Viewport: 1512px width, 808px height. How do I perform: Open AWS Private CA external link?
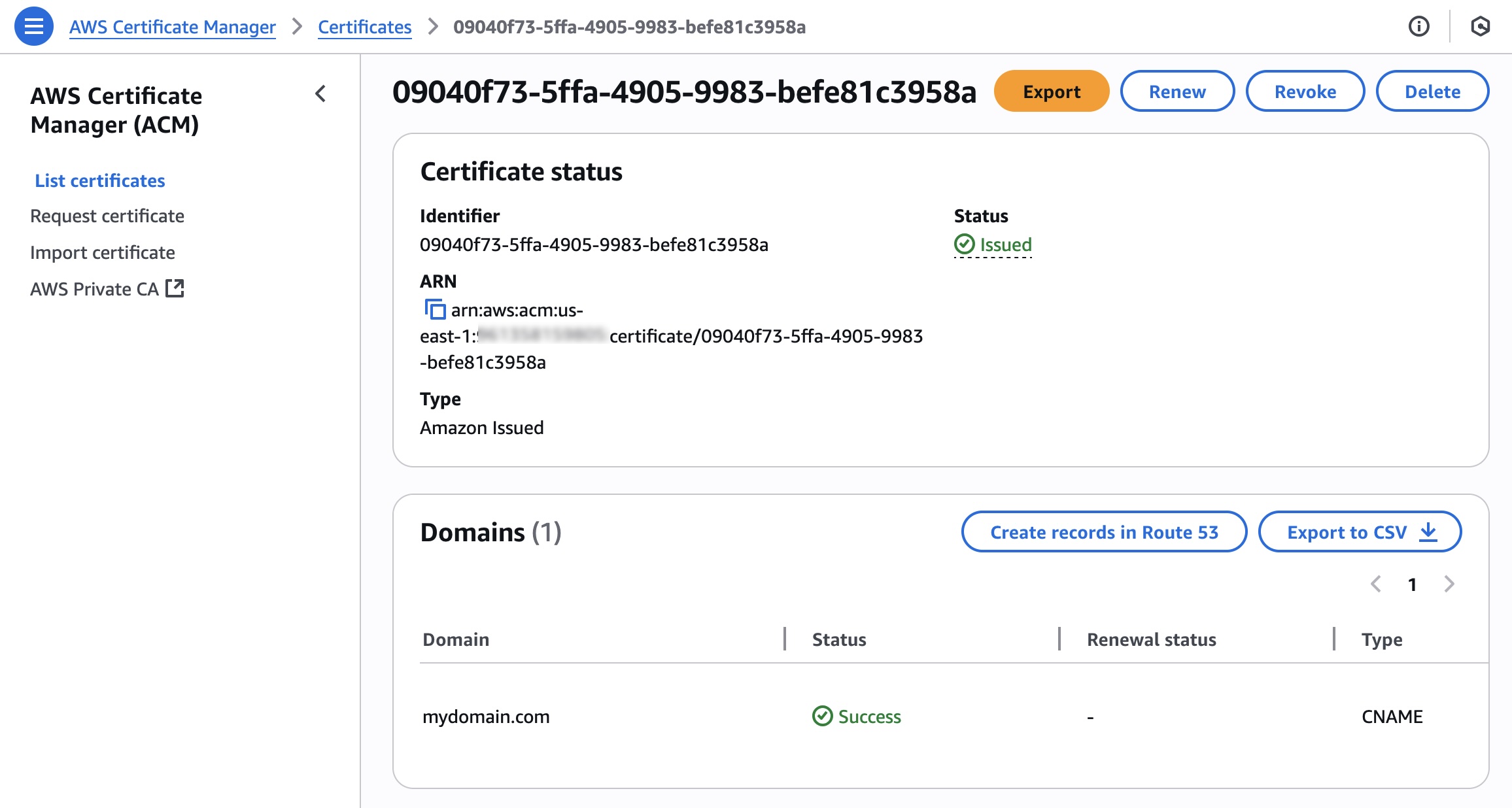pyautogui.click(x=107, y=289)
